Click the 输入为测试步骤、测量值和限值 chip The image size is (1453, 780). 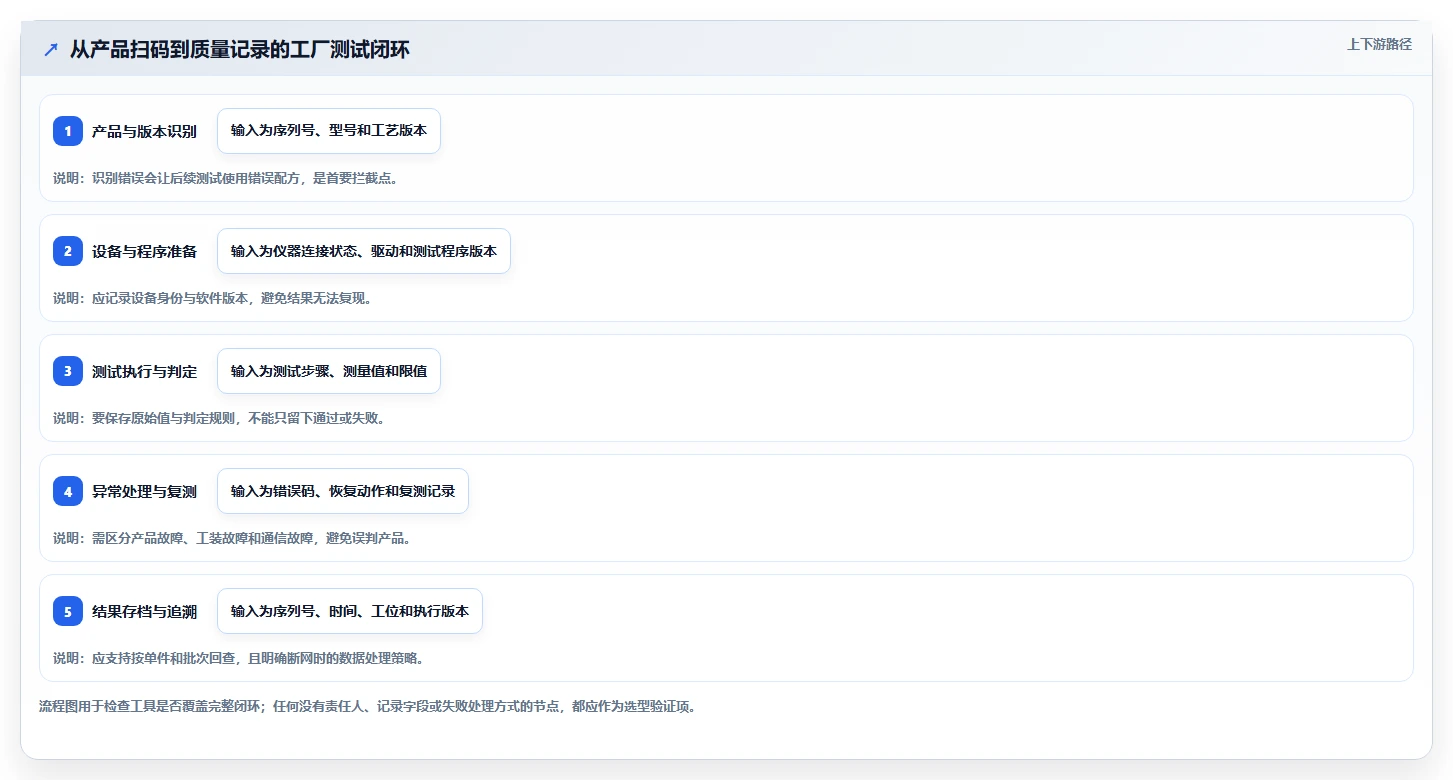point(329,371)
